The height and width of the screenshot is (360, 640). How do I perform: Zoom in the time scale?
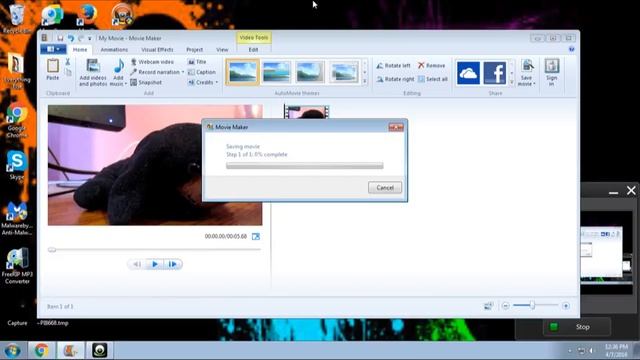566,305
